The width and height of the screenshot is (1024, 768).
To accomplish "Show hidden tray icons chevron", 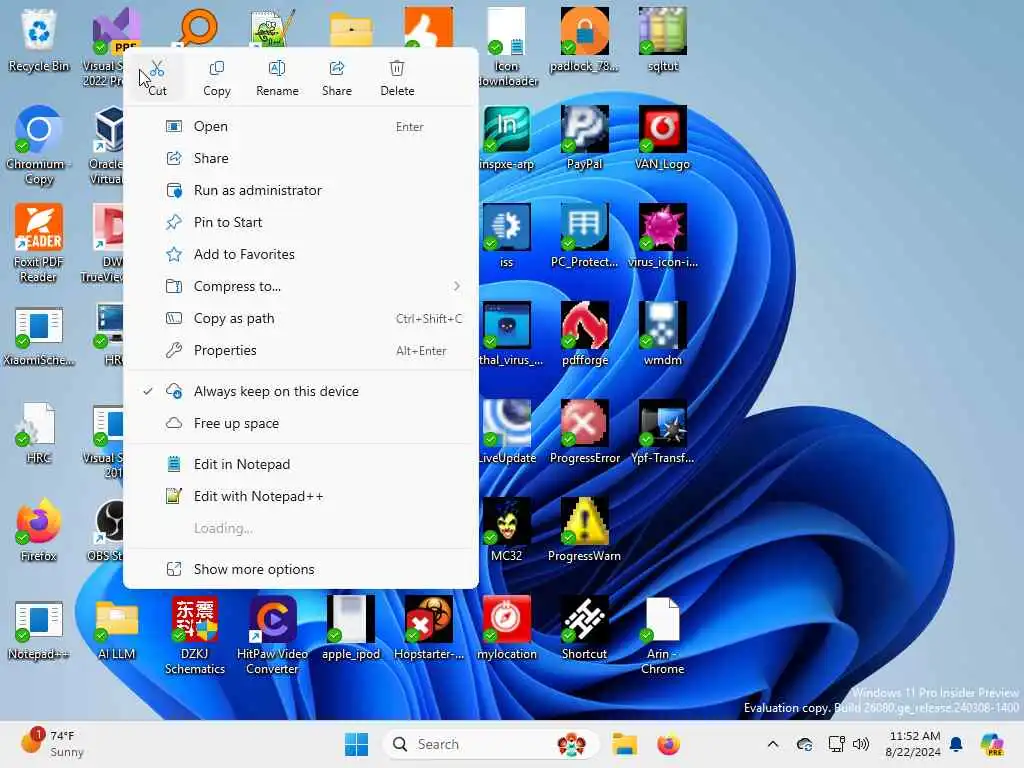I will (773, 744).
